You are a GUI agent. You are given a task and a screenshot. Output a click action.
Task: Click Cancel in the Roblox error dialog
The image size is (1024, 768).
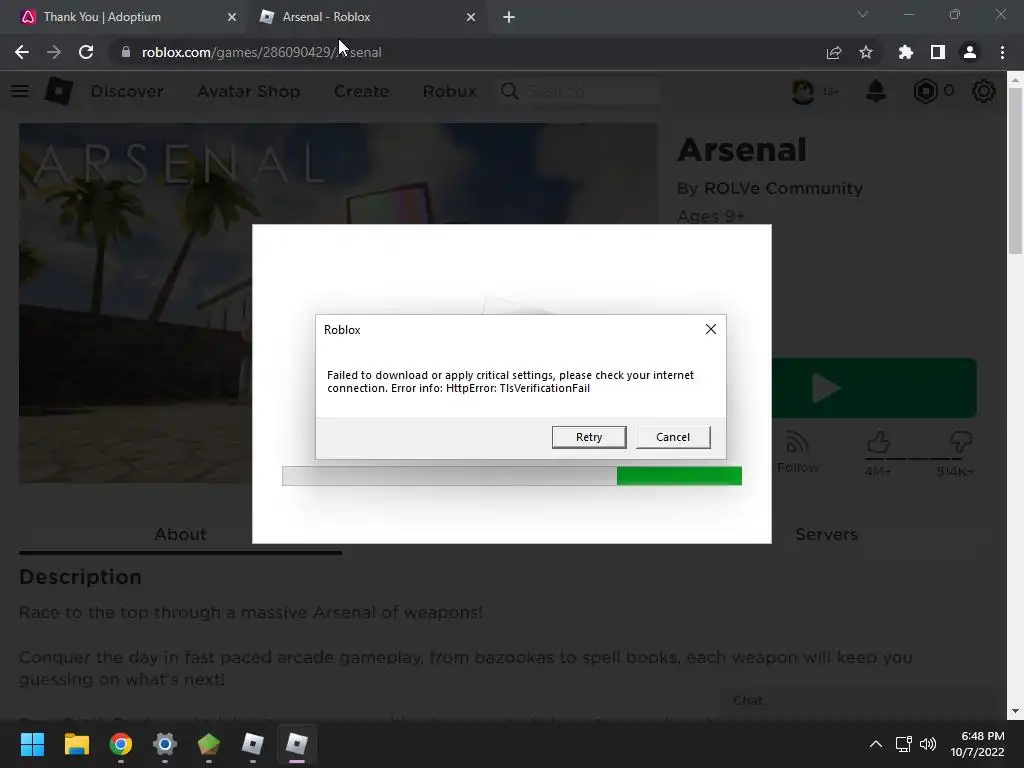(x=673, y=437)
